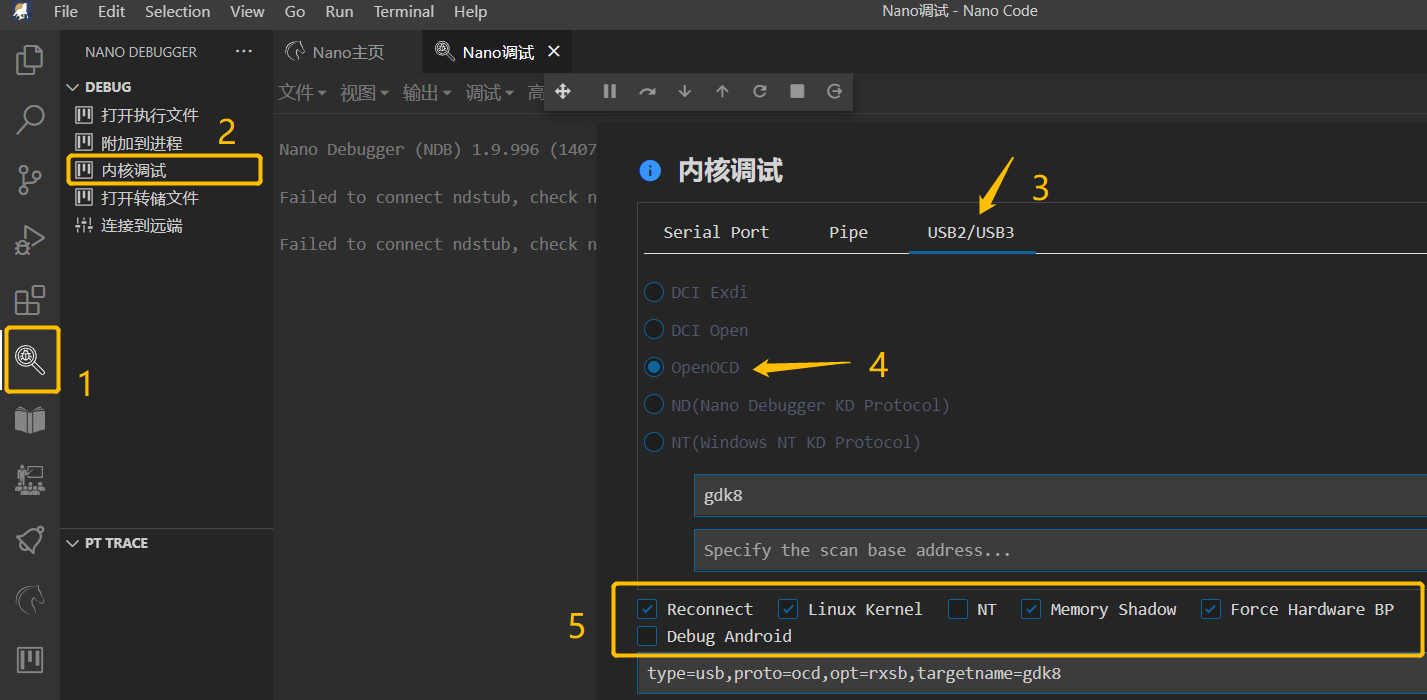Screen dimensions: 1427x700
Task: Open the Selection menu
Action: click(178, 12)
